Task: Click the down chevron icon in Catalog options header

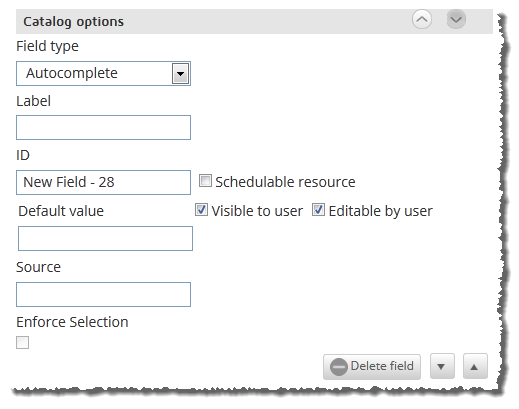Action: 456,19
